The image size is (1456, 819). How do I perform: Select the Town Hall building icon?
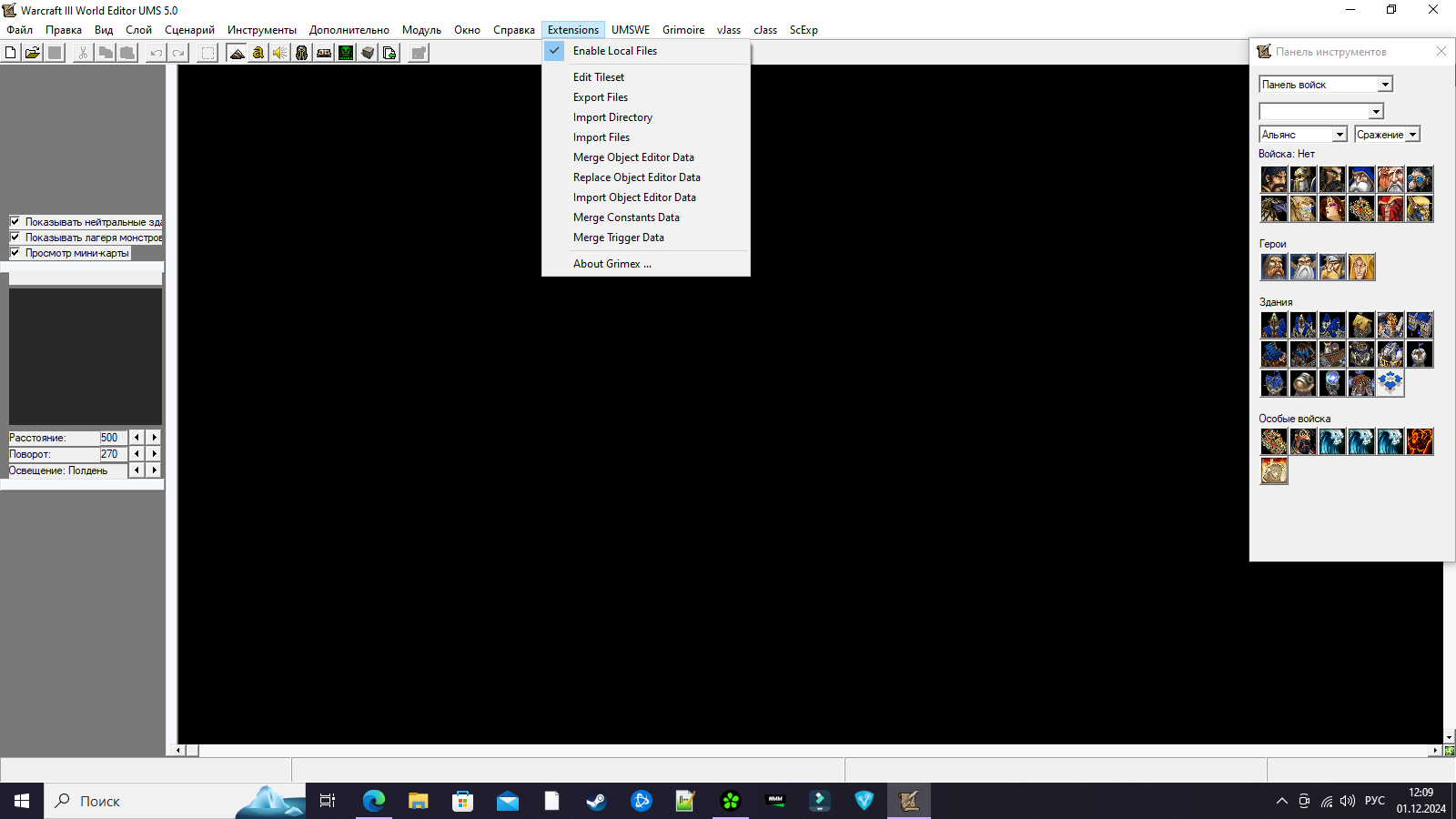(1274, 325)
